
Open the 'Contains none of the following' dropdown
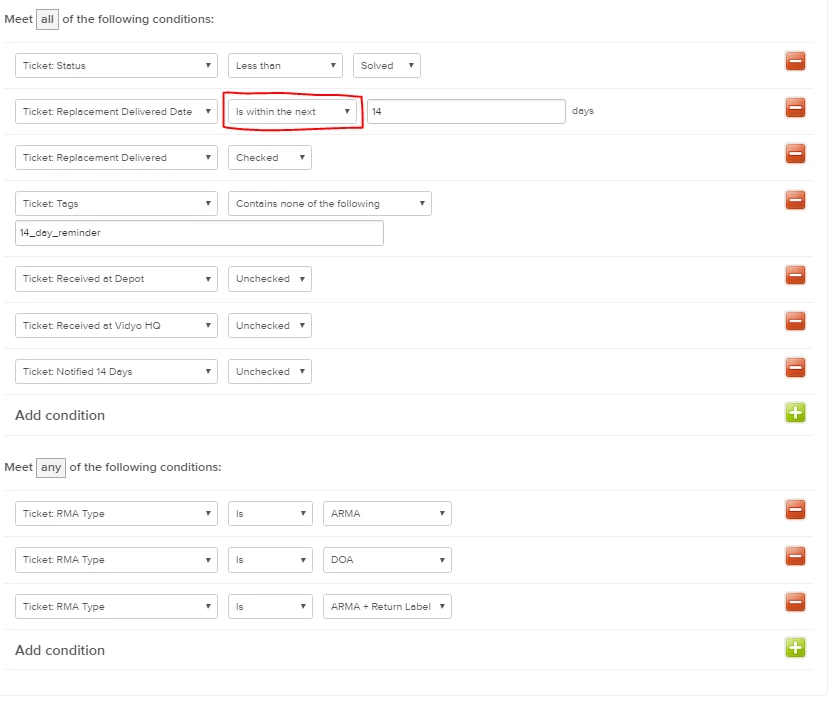[329, 203]
